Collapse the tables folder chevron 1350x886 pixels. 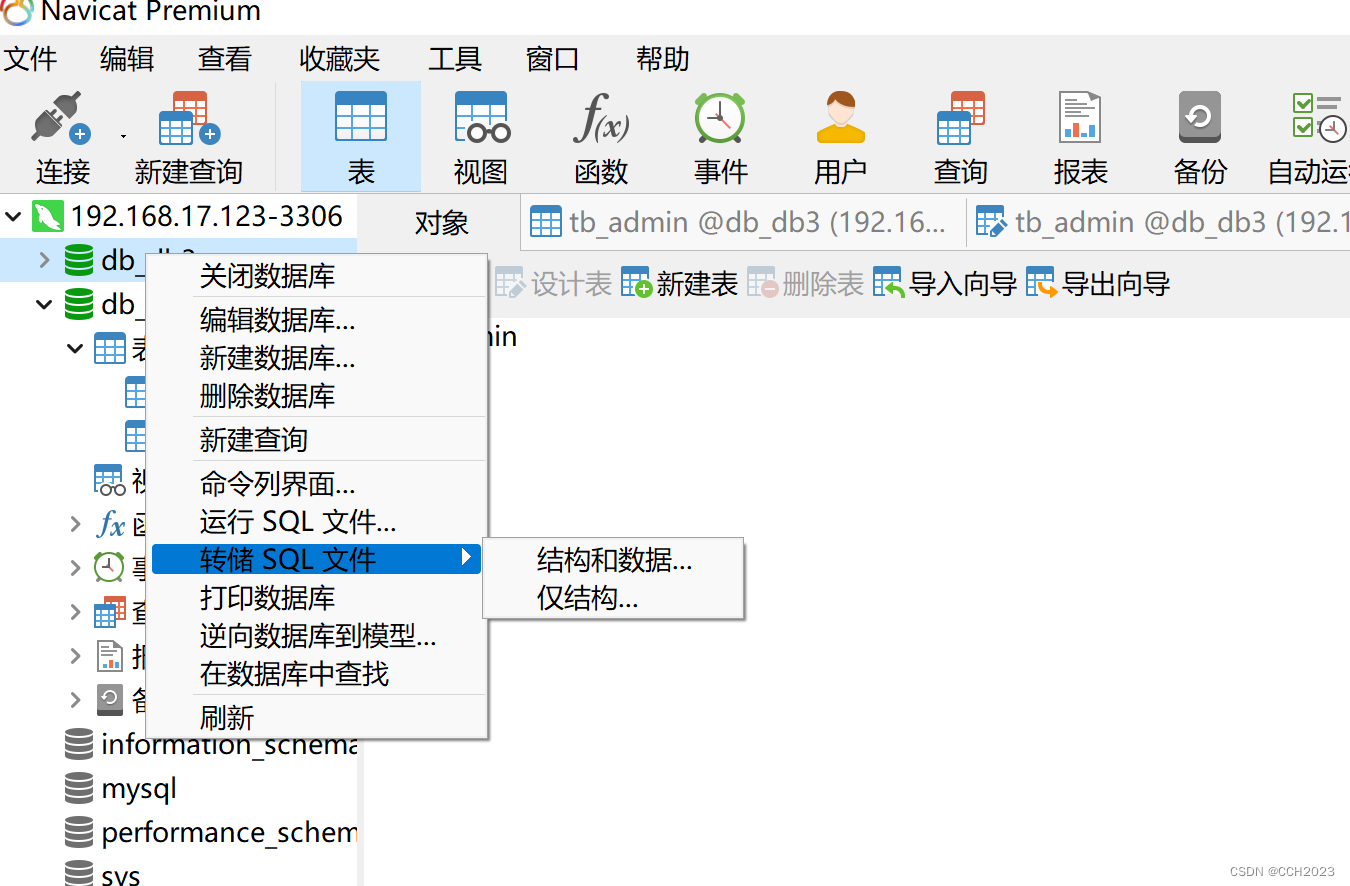tap(75, 348)
